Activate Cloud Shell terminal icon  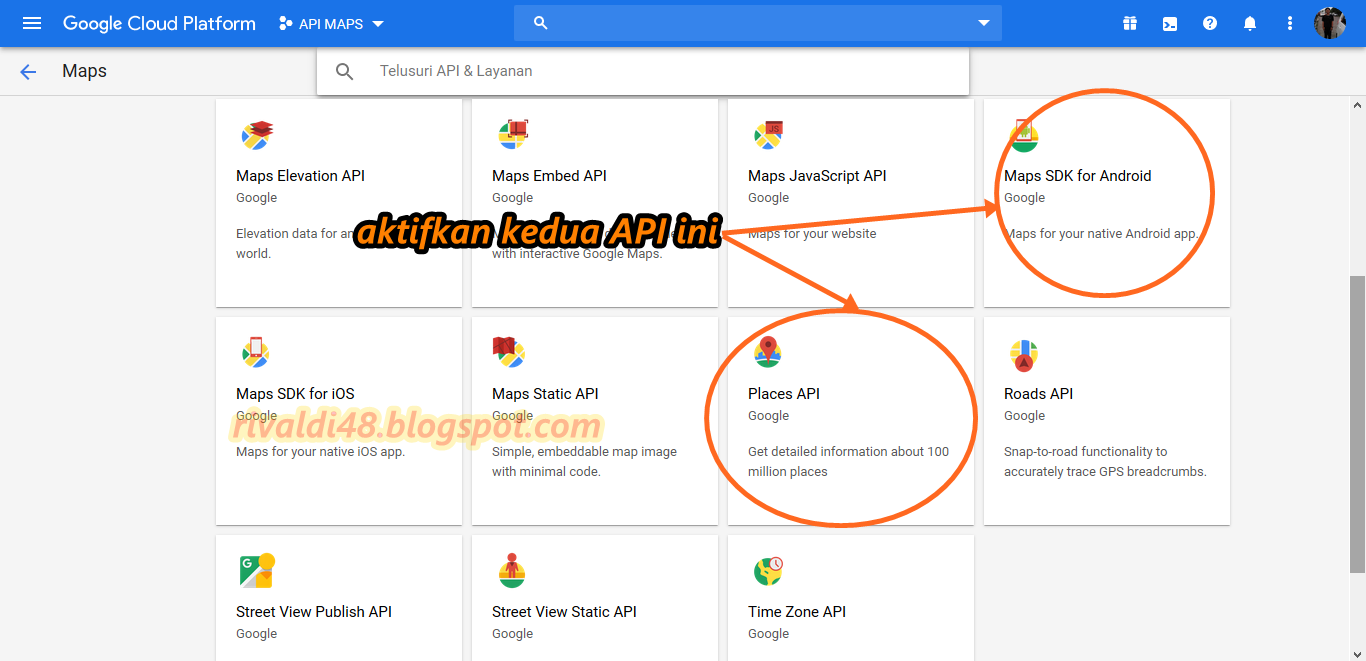(x=1170, y=23)
